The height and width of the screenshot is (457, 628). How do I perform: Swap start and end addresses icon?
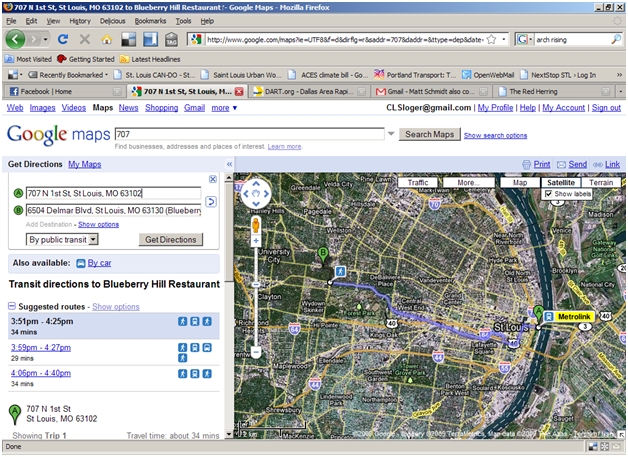tap(211, 201)
